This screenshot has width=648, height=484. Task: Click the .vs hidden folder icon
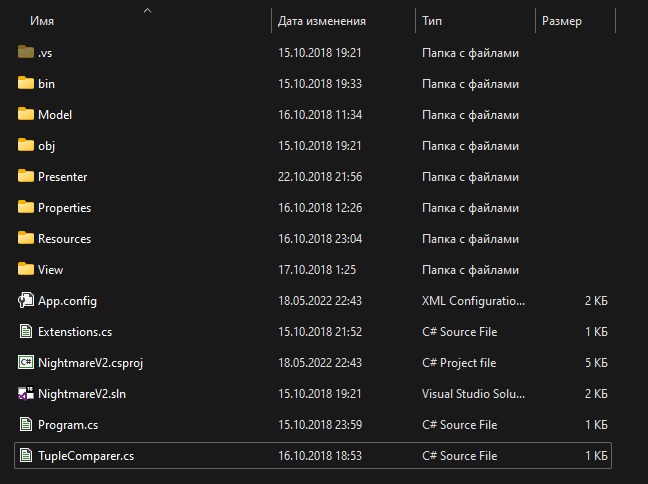(26, 52)
